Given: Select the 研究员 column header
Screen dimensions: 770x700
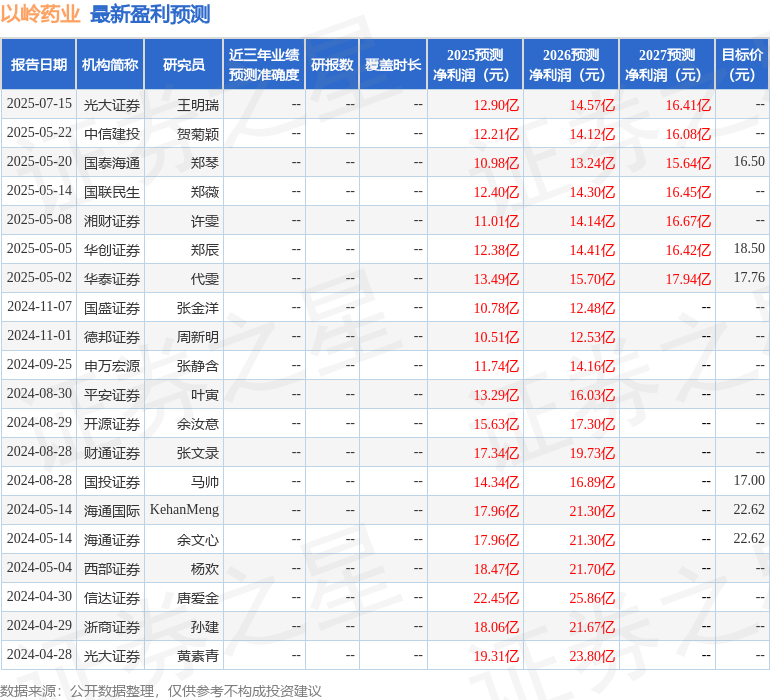Looking at the screenshot, I should (x=184, y=64).
